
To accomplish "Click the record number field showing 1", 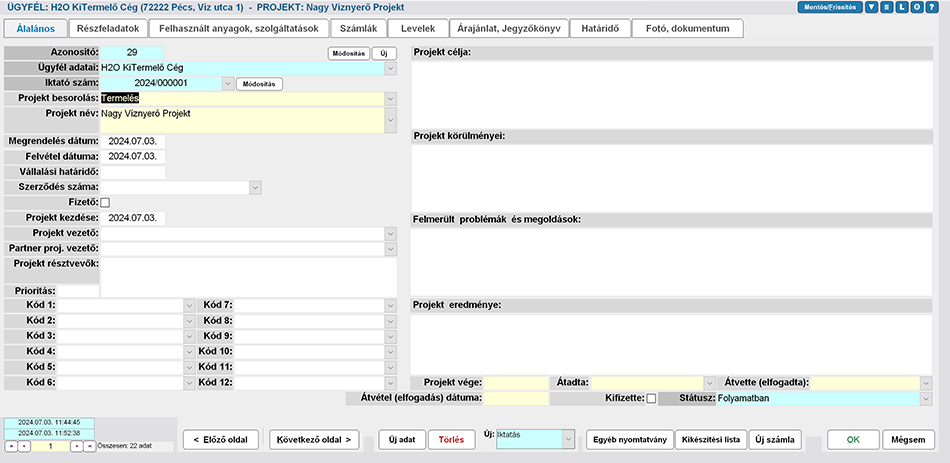I will (50, 446).
